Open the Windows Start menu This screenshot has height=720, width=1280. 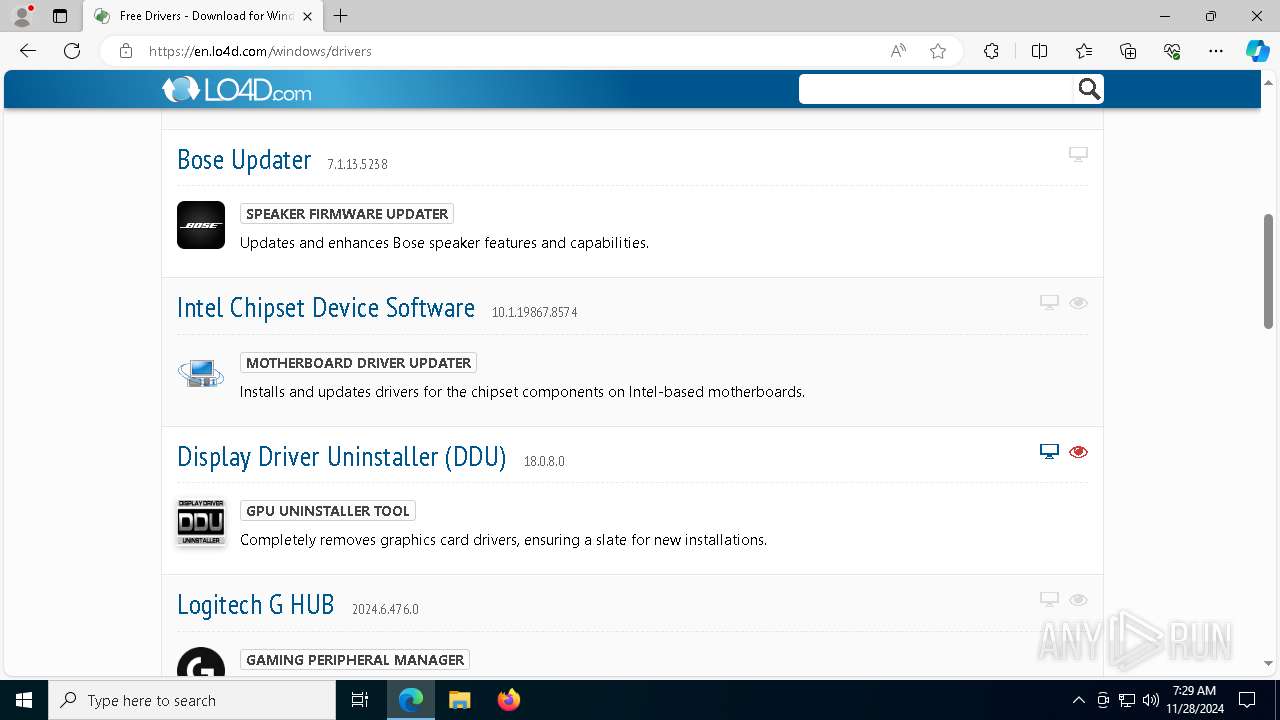(x=24, y=700)
